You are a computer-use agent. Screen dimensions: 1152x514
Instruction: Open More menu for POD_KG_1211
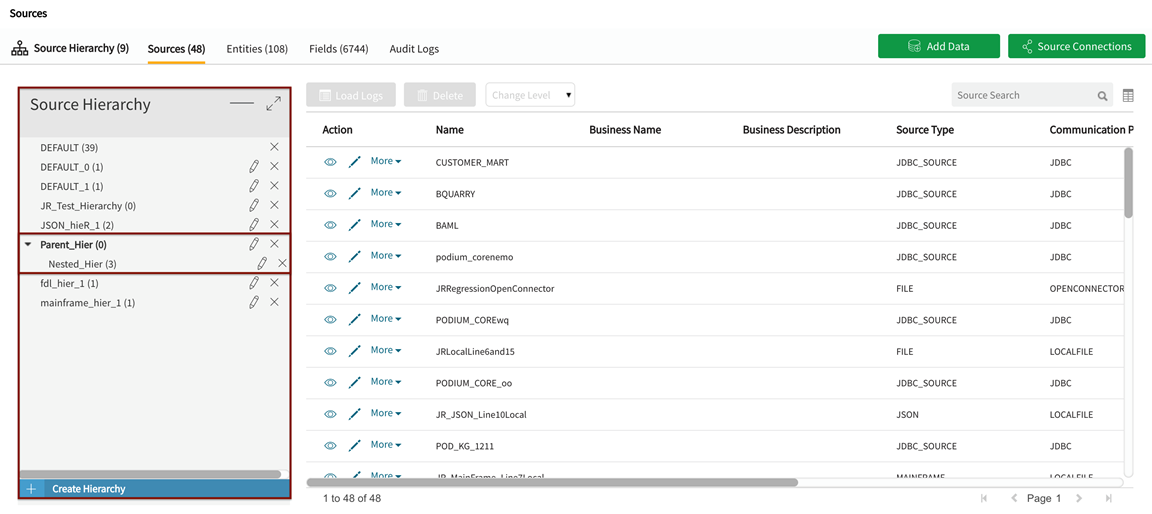(x=386, y=445)
